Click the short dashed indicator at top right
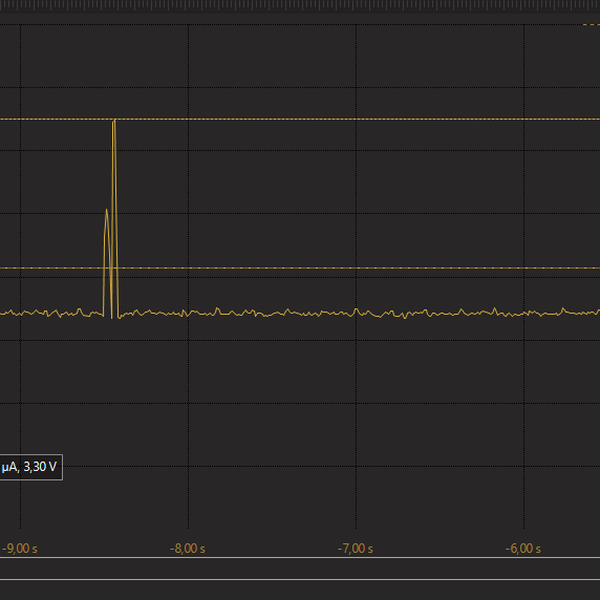 [590, 24]
